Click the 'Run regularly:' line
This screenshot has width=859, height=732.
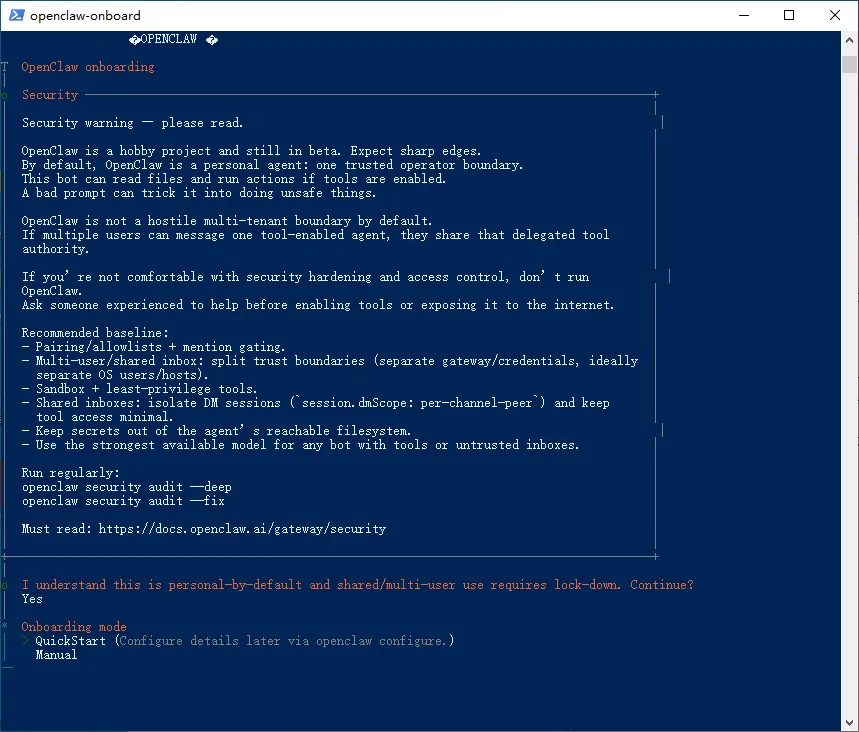click(71, 473)
